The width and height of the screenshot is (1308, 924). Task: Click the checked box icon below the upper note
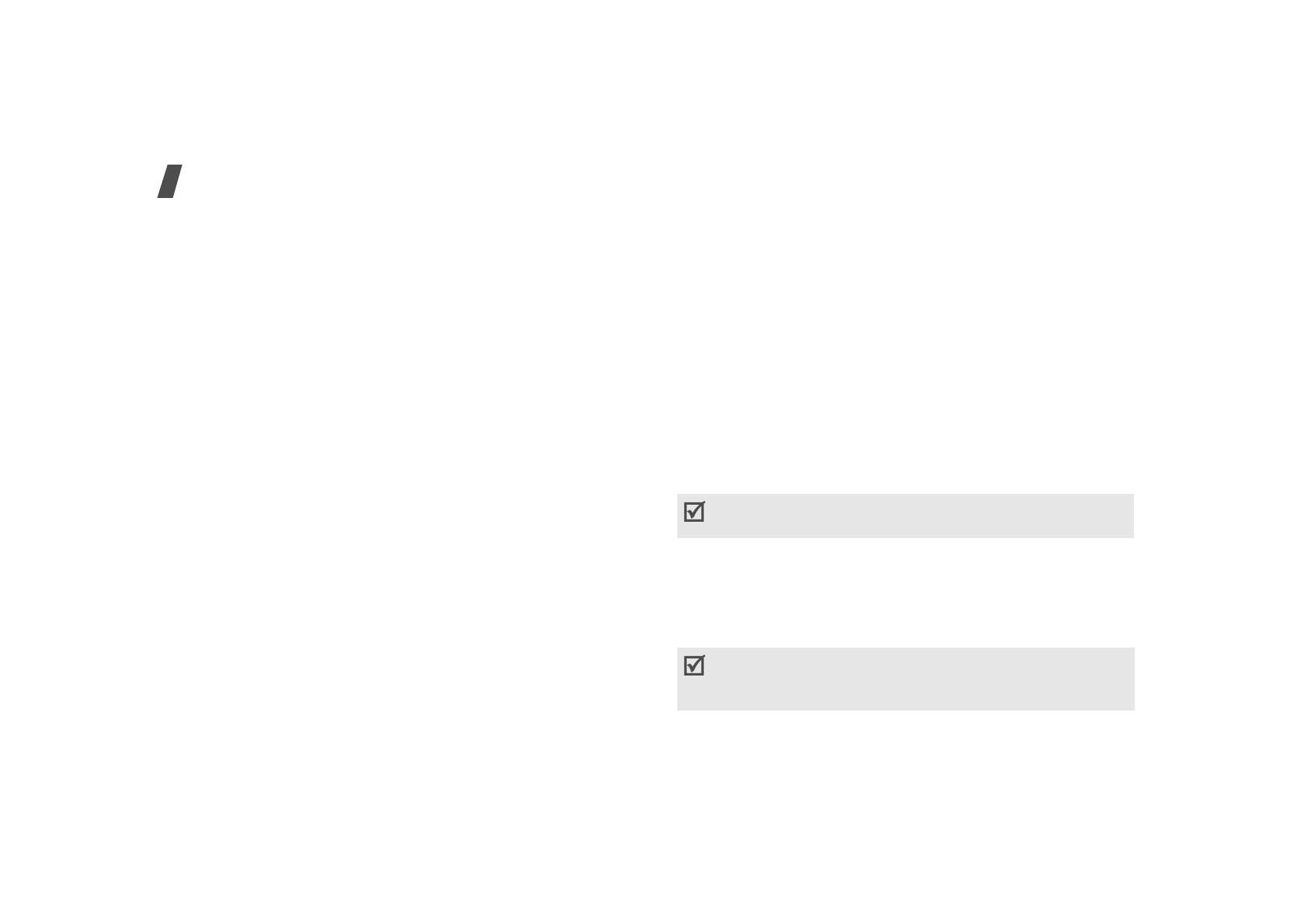point(694,665)
